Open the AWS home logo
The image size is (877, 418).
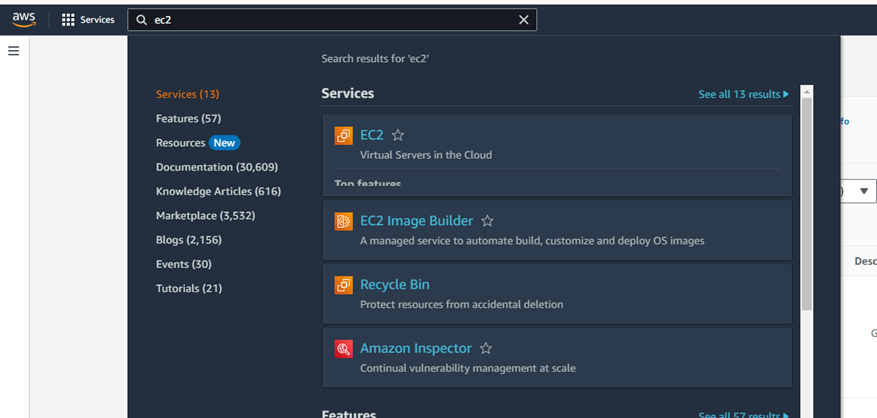pyautogui.click(x=23, y=20)
